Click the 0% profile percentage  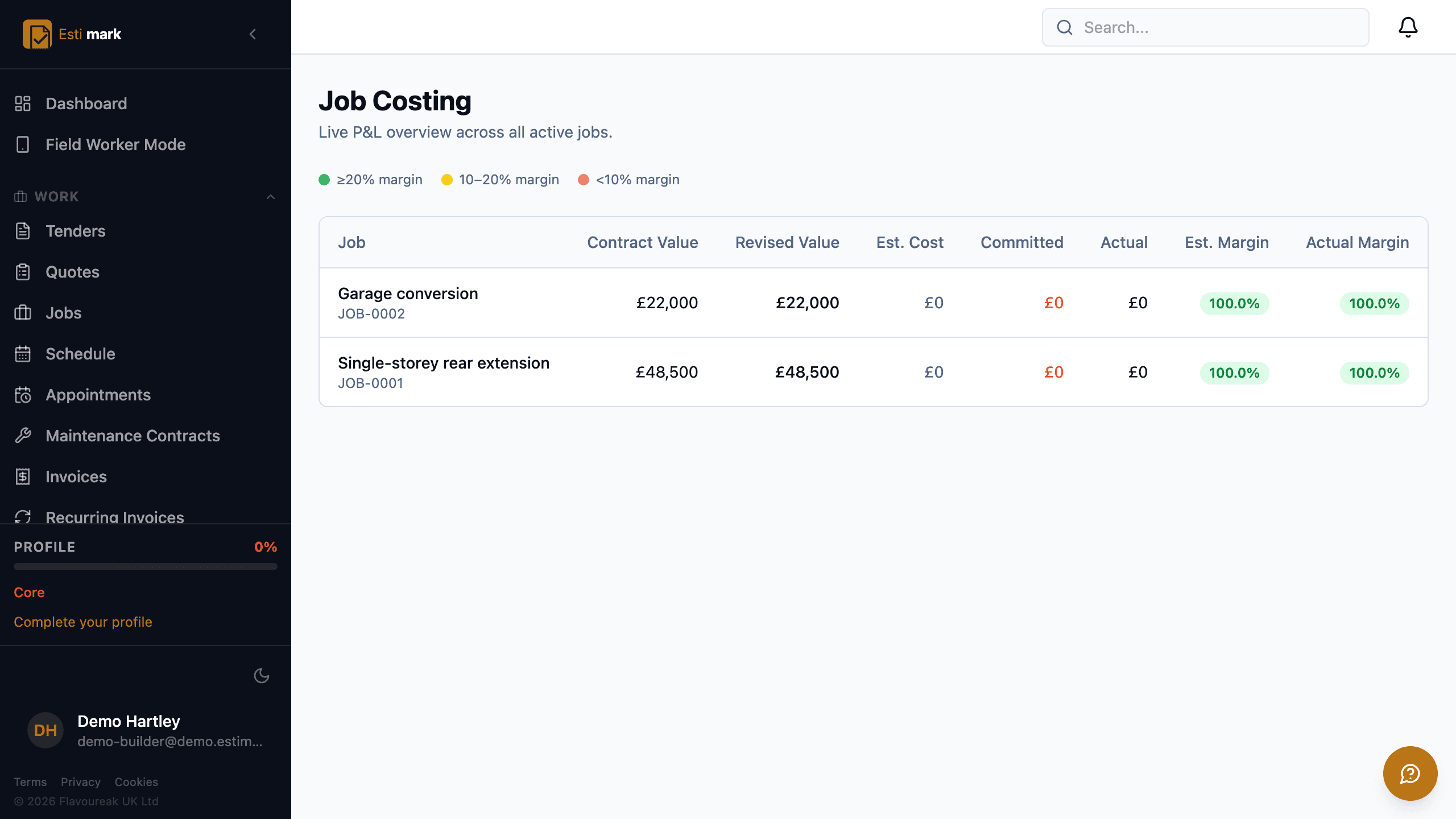pos(266,547)
